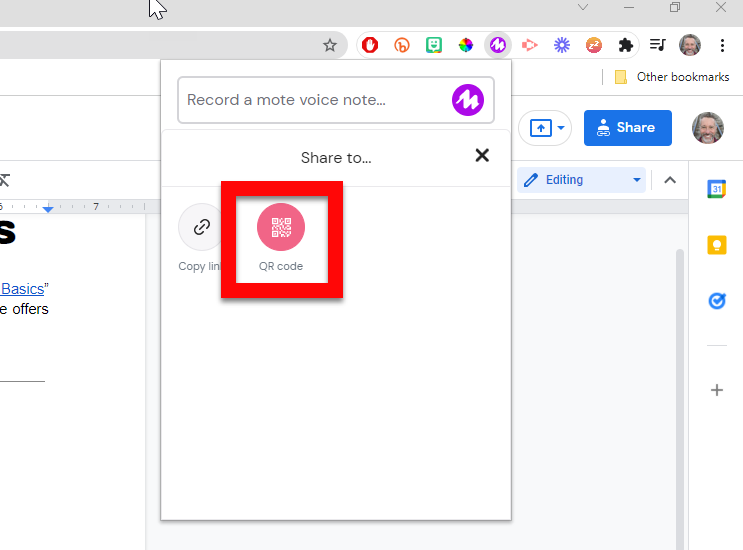Open the Other bookmarks folder
Image resolution: width=743 pixels, height=550 pixels.
tap(671, 77)
